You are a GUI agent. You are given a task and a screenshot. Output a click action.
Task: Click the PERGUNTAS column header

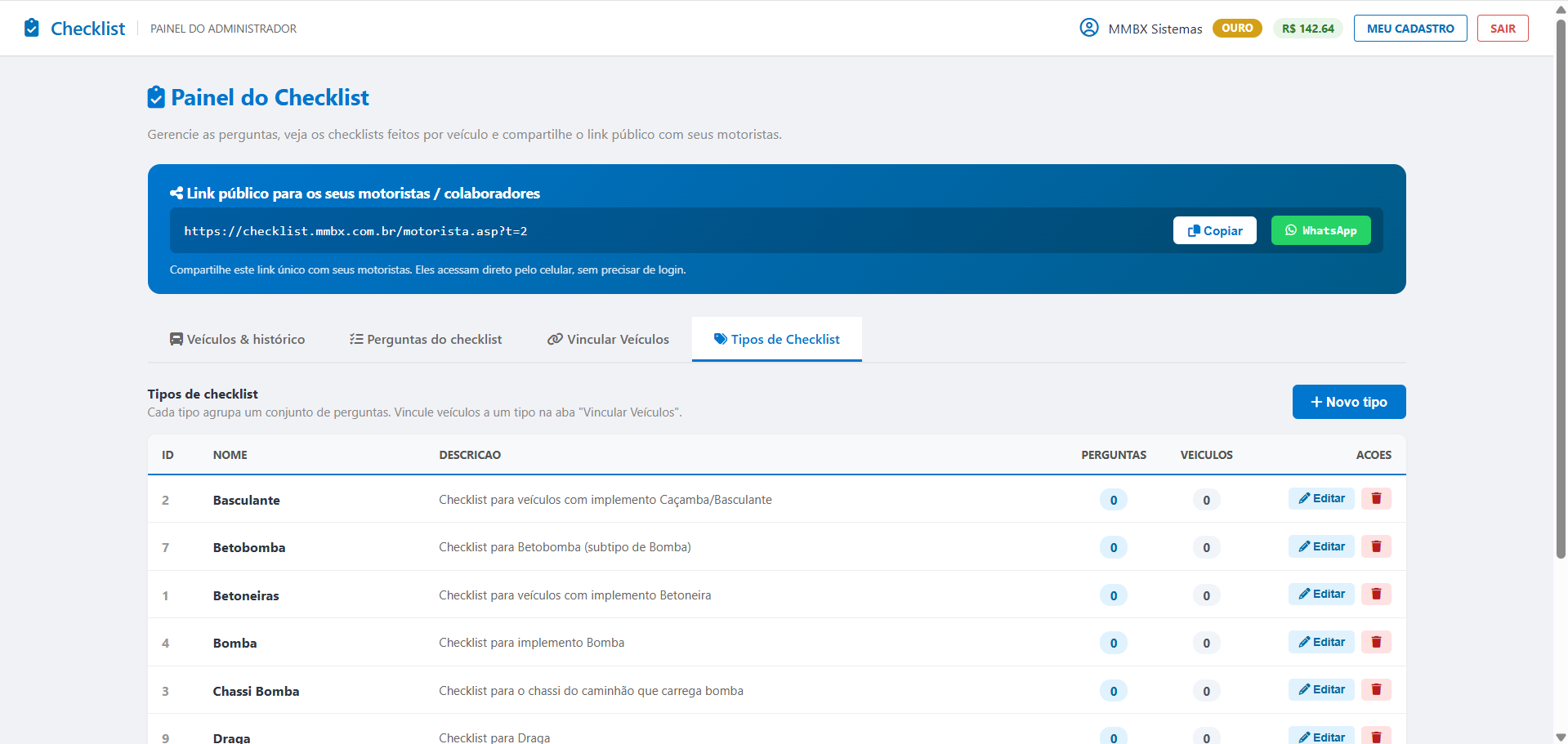pos(1114,455)
